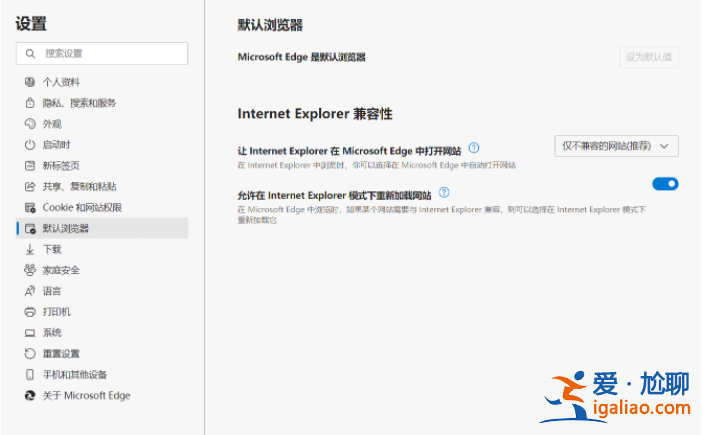Open the 仅不兼容的网站(推荐) dropdown
Viewport: 703px width, 435px height.
(616, 146)
